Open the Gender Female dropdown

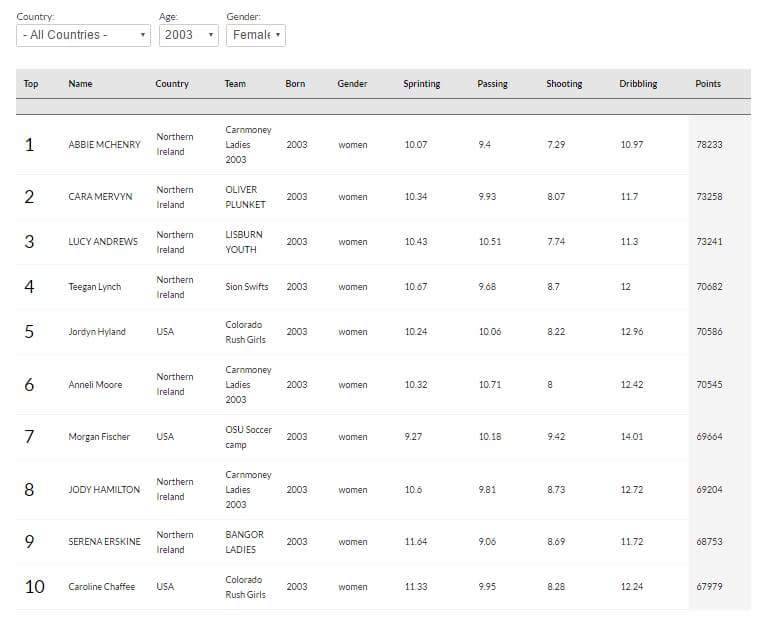[256, 35]
